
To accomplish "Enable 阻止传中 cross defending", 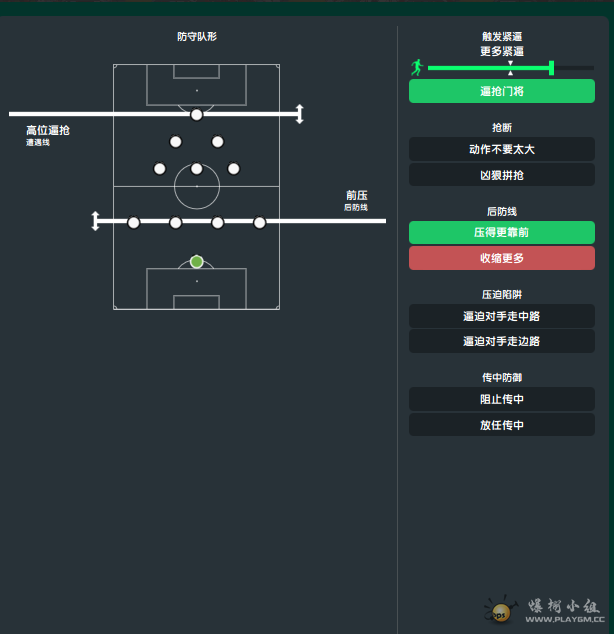I will (502, 399).
